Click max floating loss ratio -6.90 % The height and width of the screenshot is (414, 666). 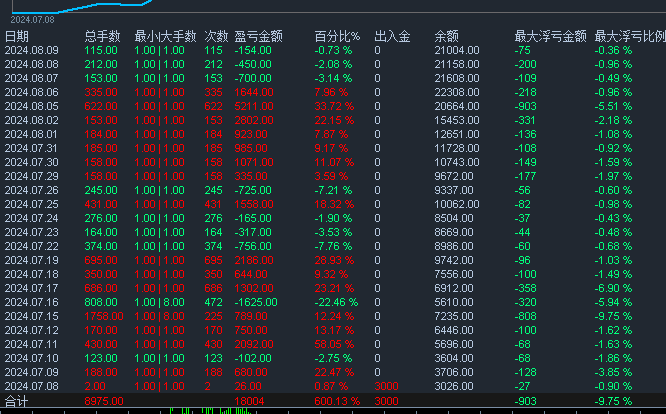pos(613,289)
